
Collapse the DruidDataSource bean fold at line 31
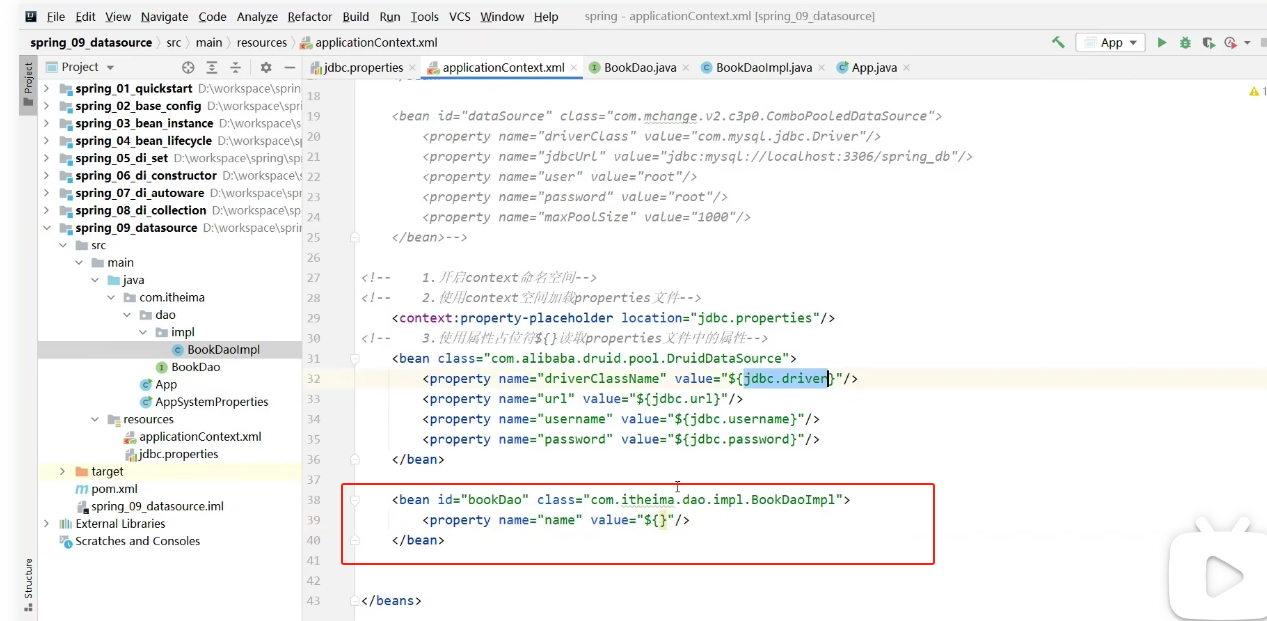355,358
